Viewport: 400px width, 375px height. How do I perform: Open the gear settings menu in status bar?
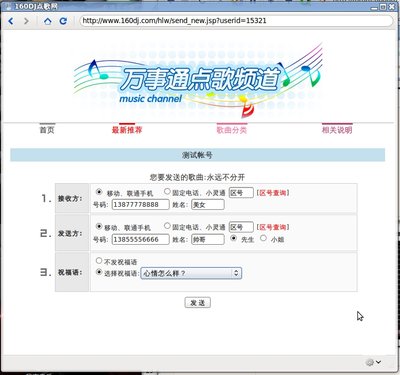click(x=373, y=362)
